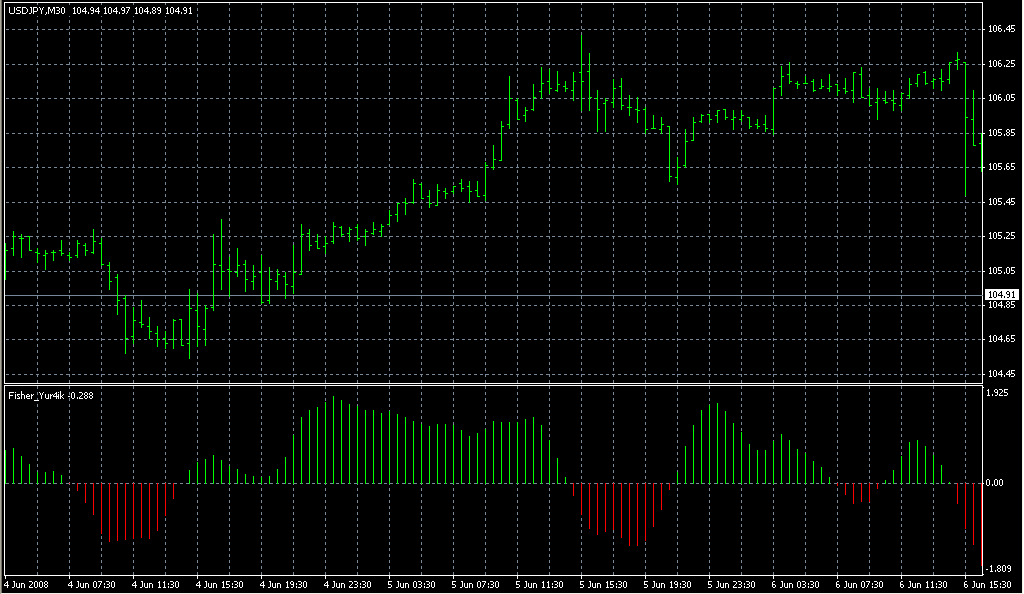This screenshot has width=1024, height=594.
Task: Click the 5 Jun 15:30 time label
Action: pyautogui.click(x=603, y=585)
